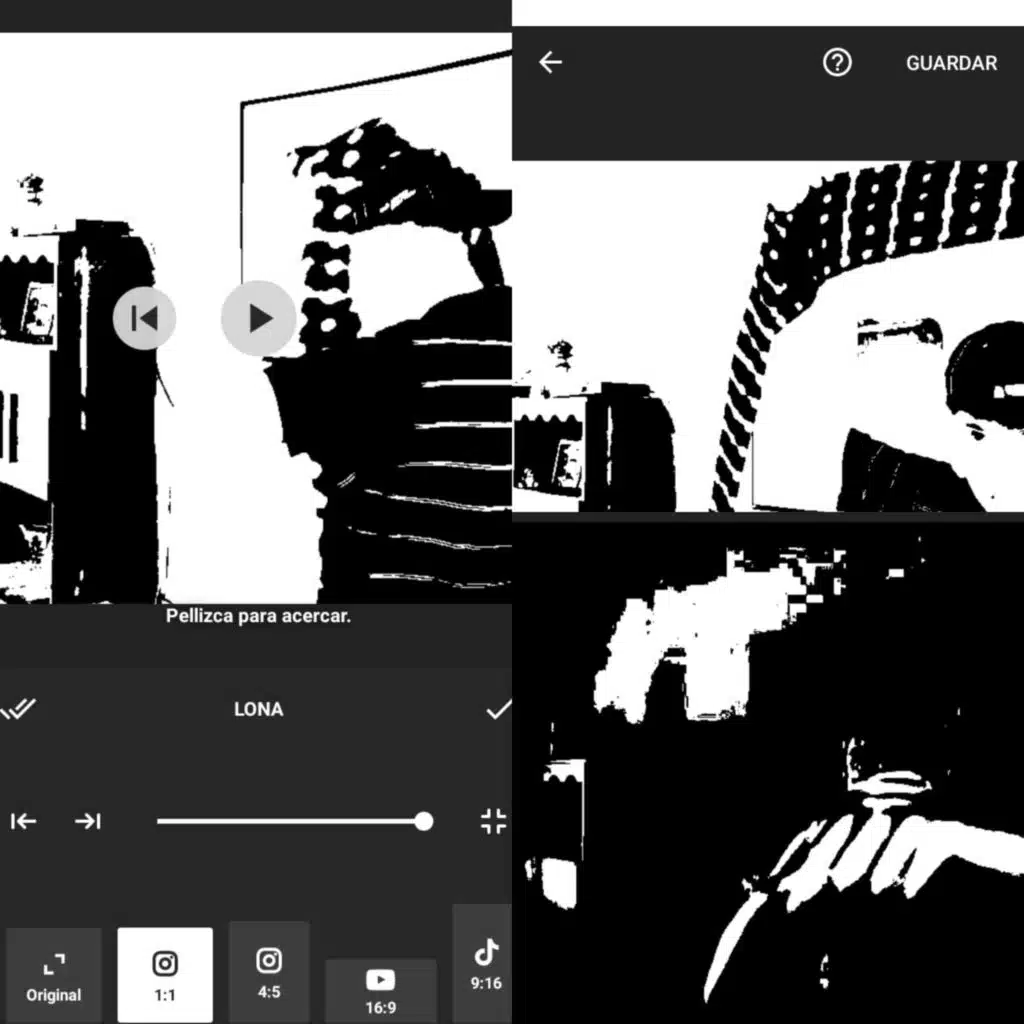1024x1024 pixels.
Task: Tap the fit-to-canvas compress icon
Action: pyautogui.click(x=493, y=821)
